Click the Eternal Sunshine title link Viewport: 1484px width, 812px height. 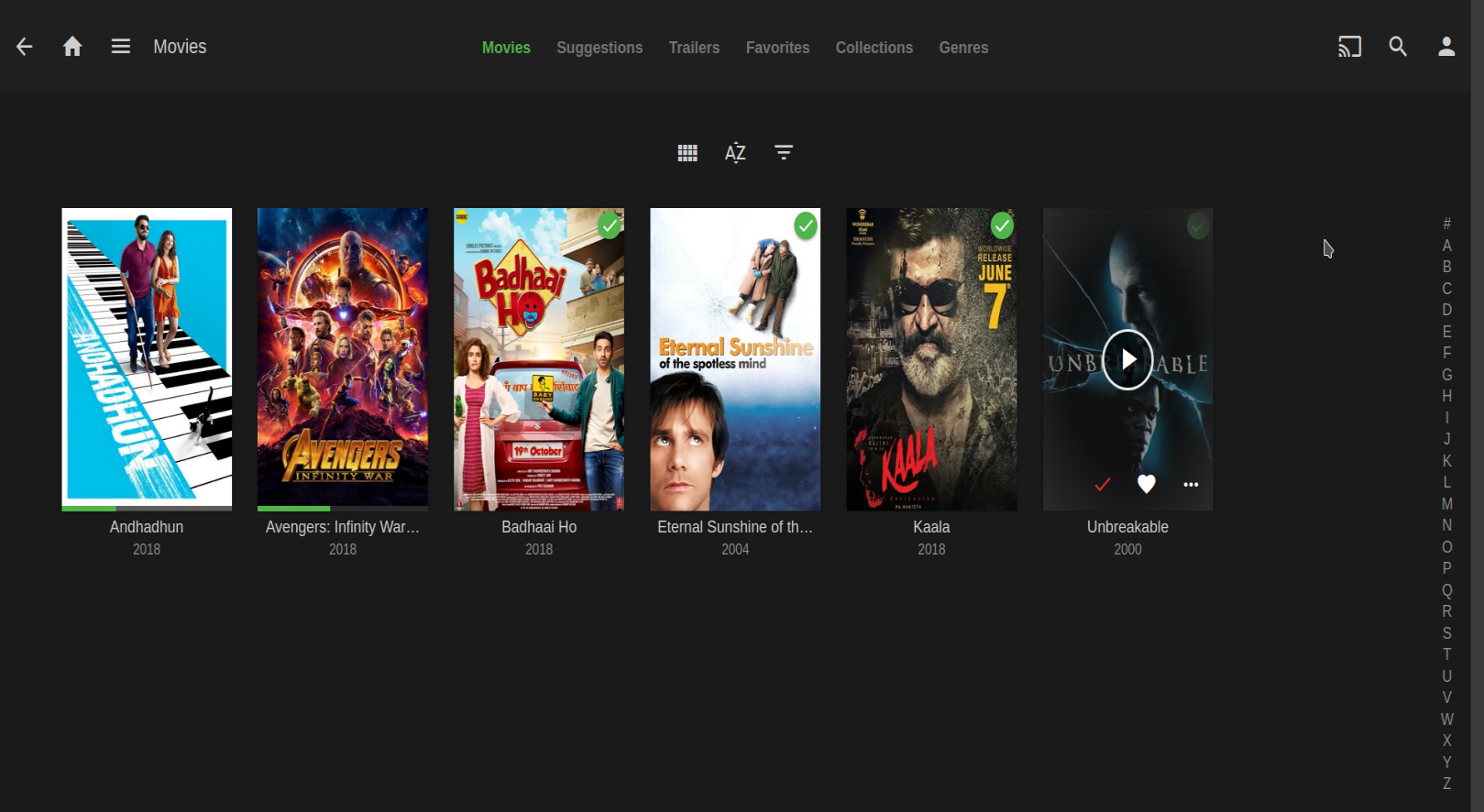735,527
